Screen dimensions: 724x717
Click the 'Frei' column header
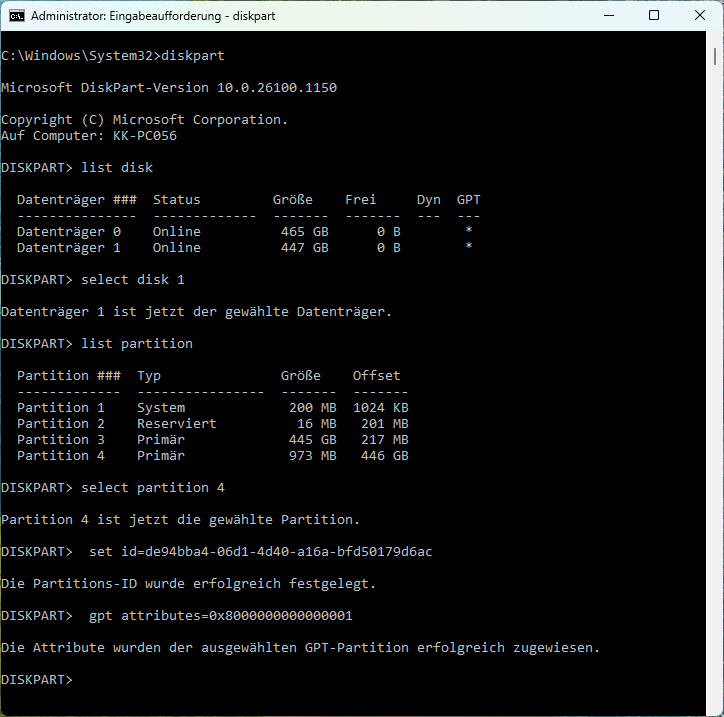(x=361, y=200)
